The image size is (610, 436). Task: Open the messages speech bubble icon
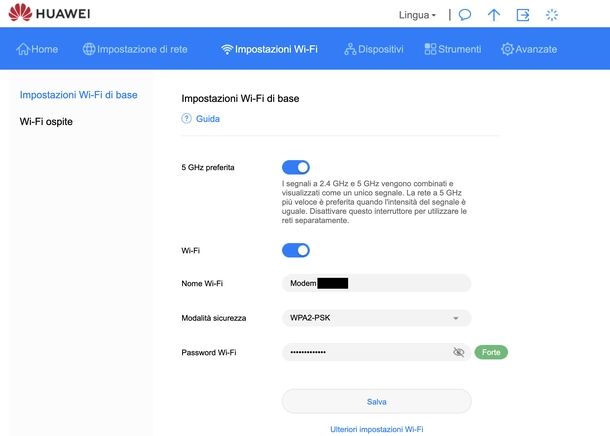465,15
